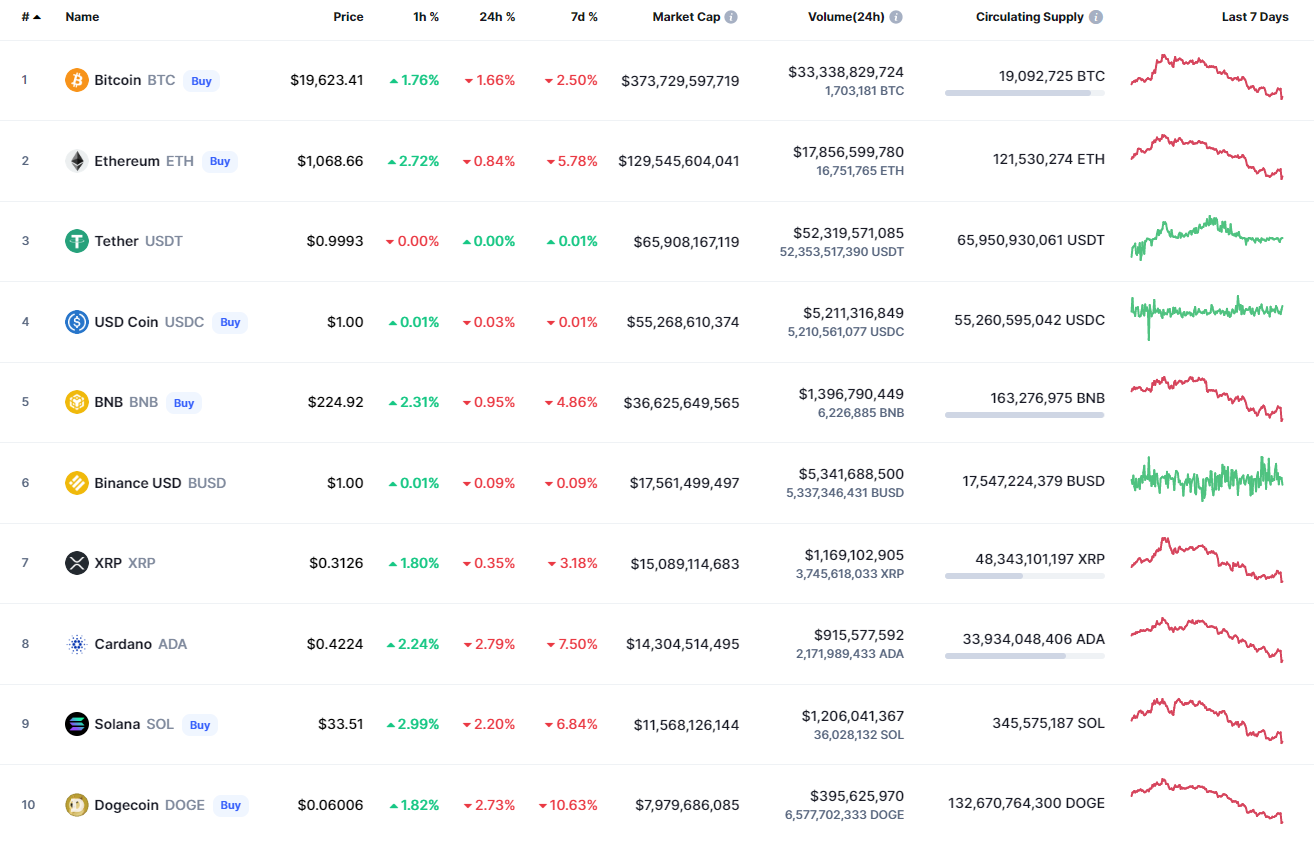The image size is (1314, 844).
Task: Click the Tether logo icon
Action: pos(77,241)
